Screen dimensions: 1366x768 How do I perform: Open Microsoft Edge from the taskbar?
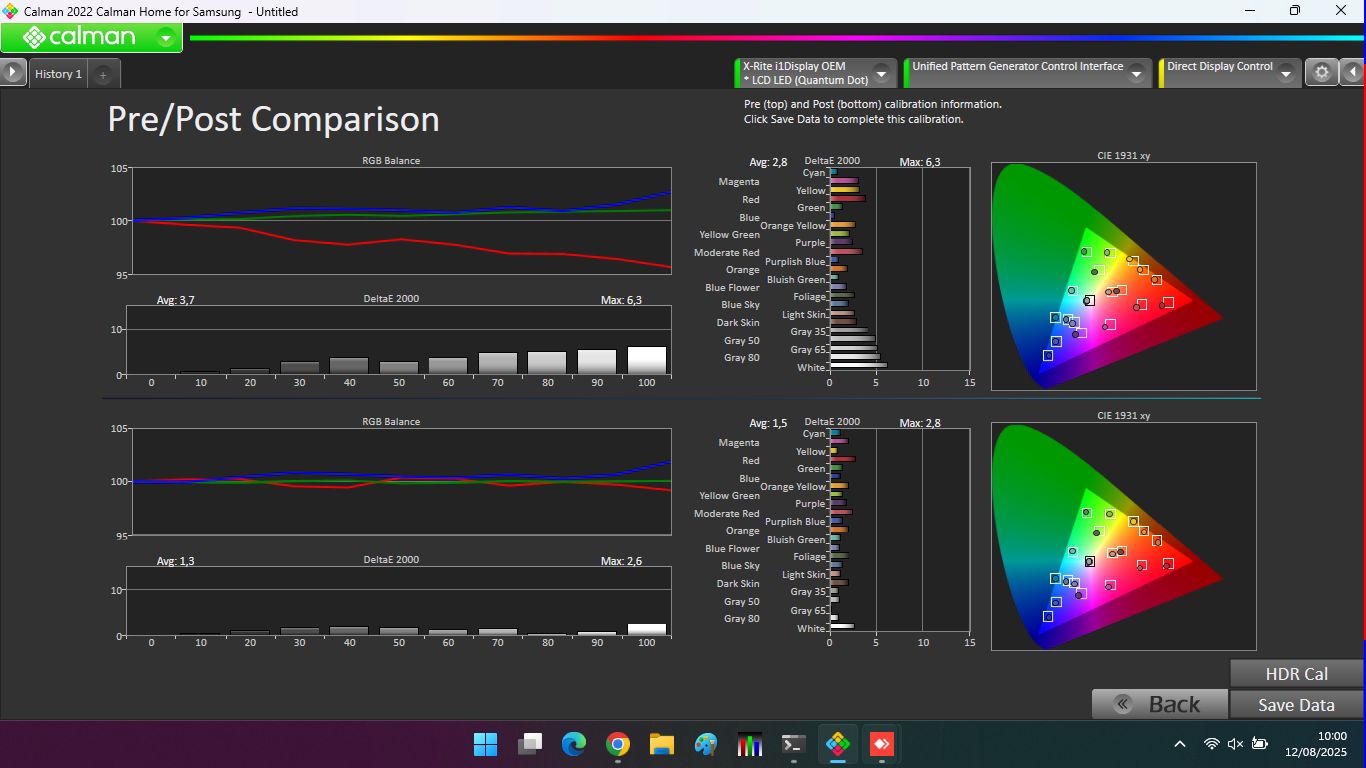(574, 744)
